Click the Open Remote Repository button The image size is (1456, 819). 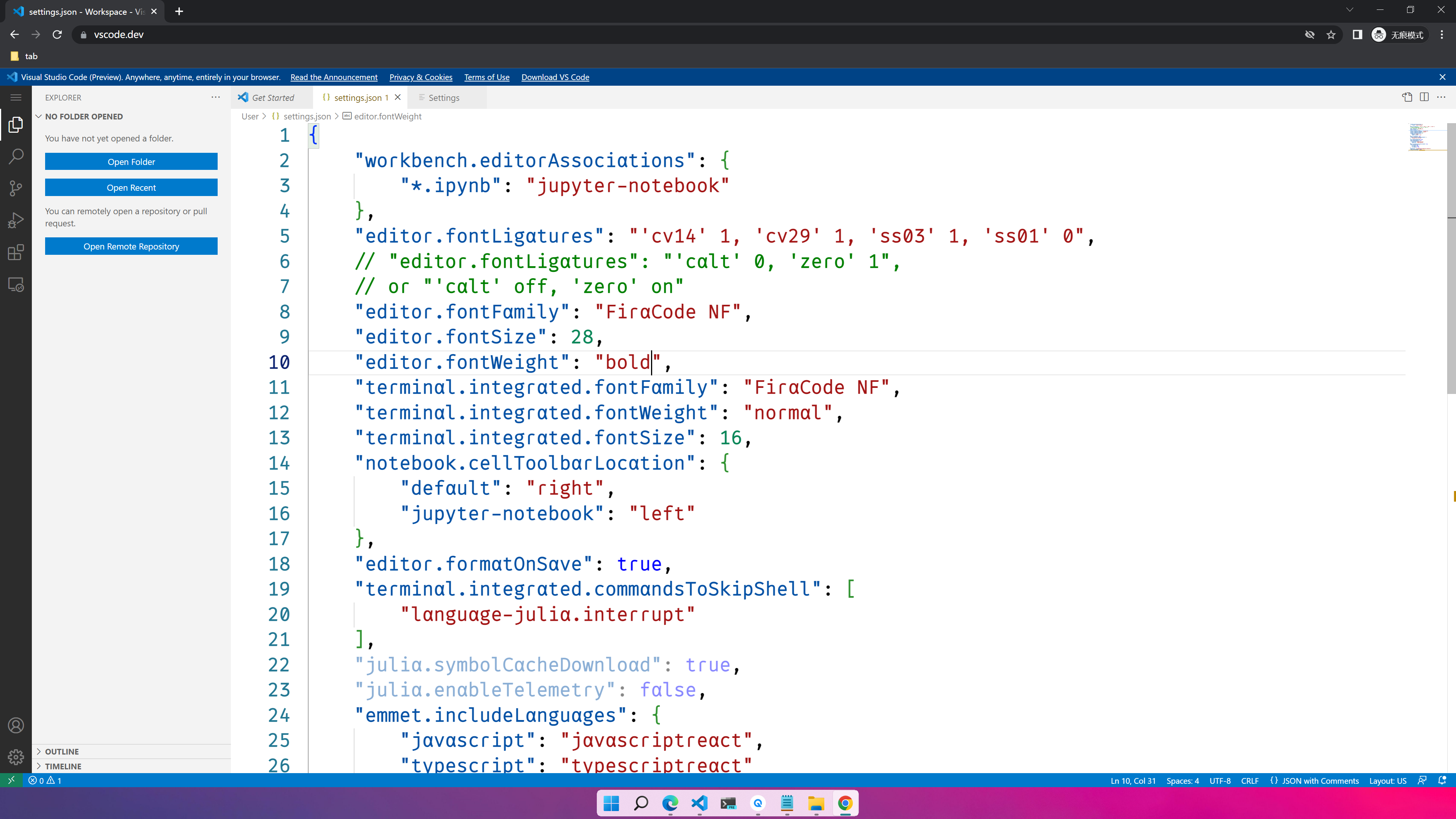coord(131,246)
